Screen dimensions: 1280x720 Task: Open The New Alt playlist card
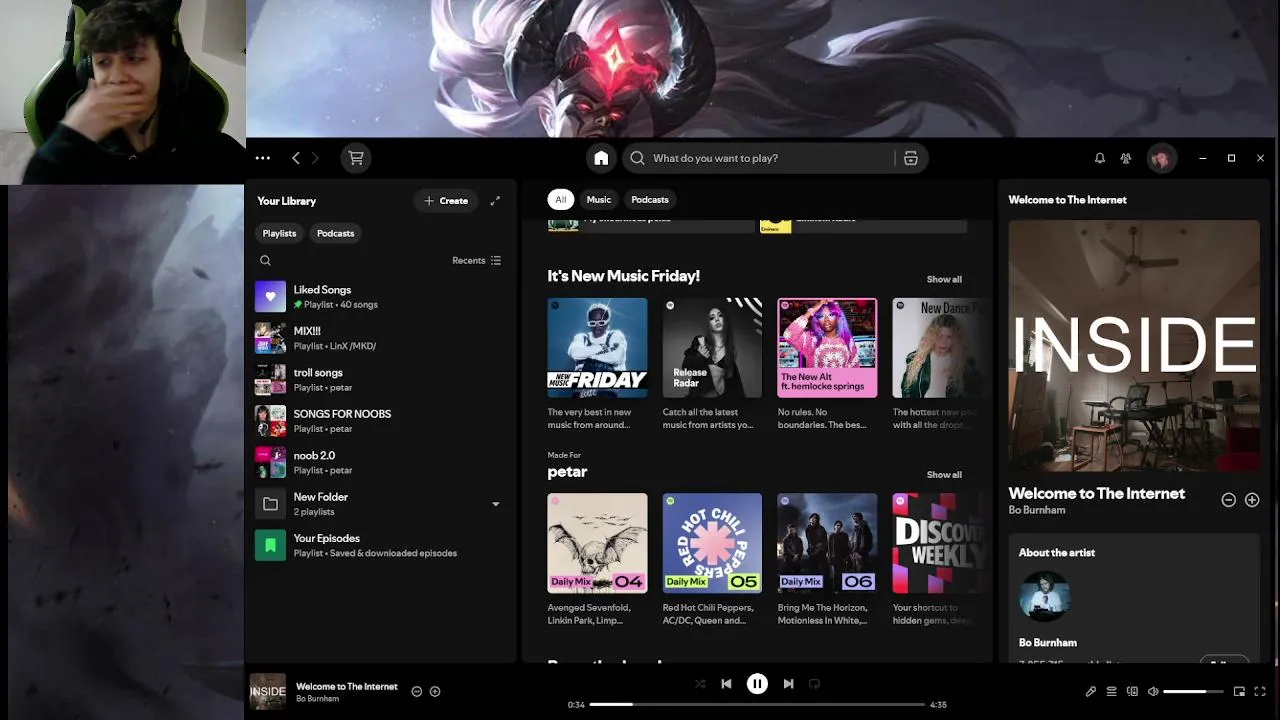827,365
